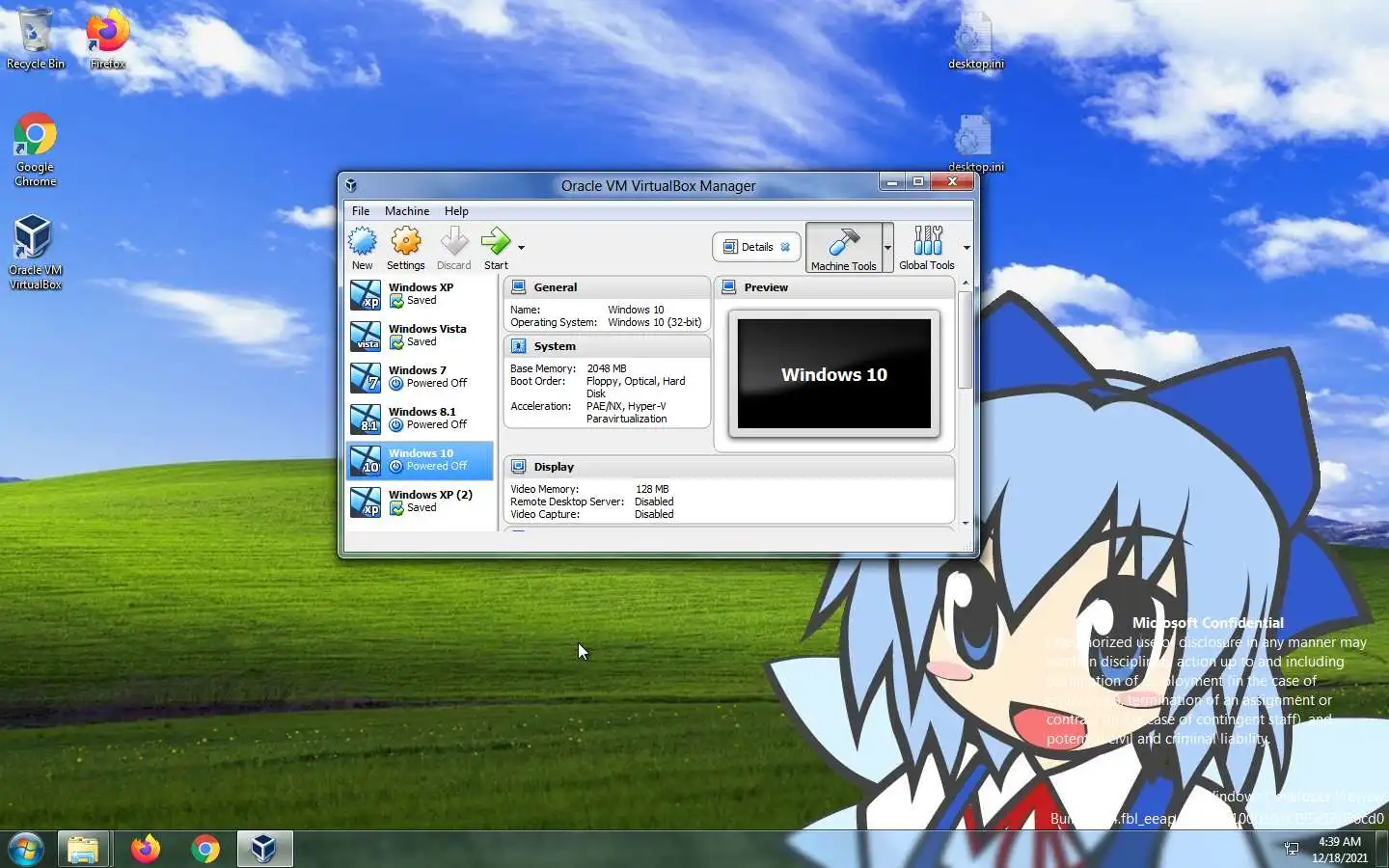Select the Windows Vista virtual machine

(420, 336)
